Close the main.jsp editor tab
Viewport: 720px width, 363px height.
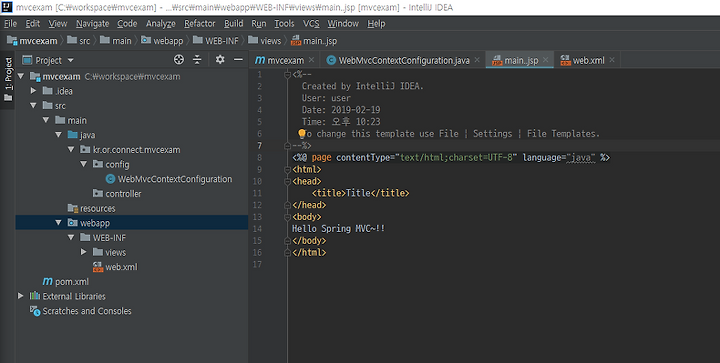pyautogui.click(x=546, y=60)
